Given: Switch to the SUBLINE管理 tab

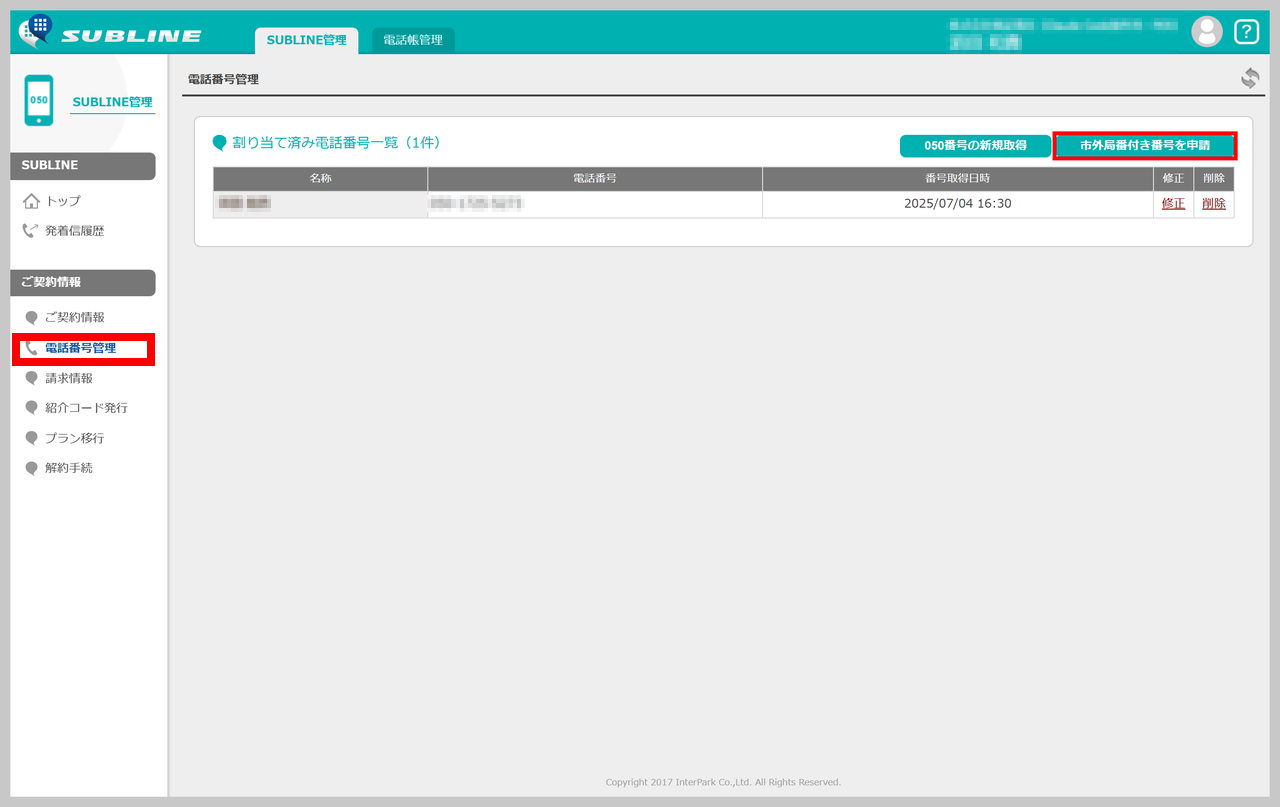Looking at the screenshot, I should pyautogui.click(x=306, y=40).
